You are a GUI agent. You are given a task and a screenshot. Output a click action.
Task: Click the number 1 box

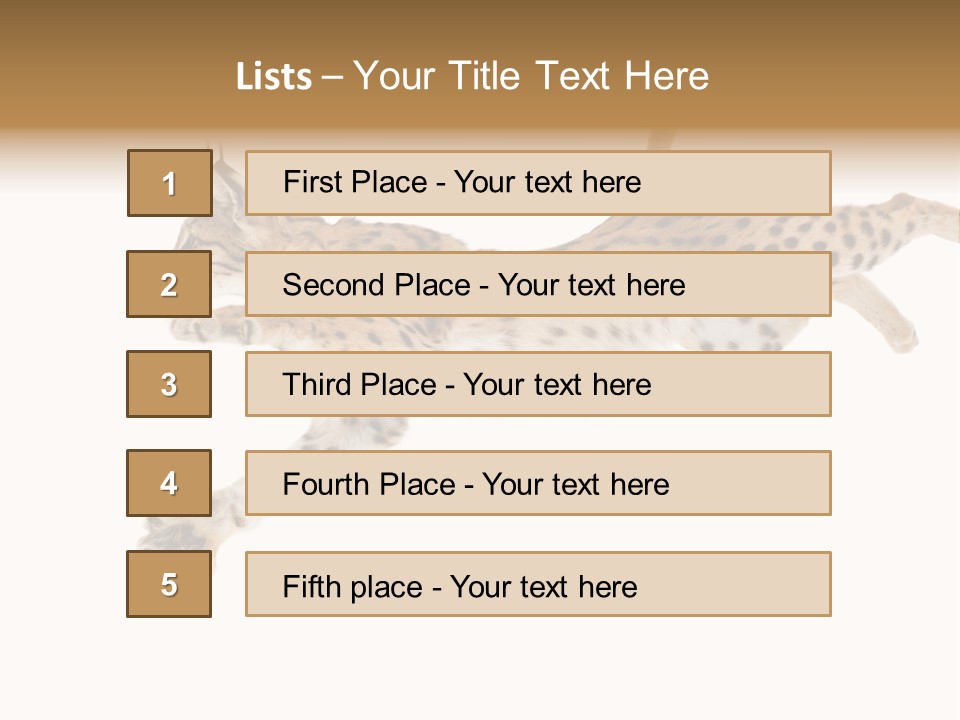(170, 183)
